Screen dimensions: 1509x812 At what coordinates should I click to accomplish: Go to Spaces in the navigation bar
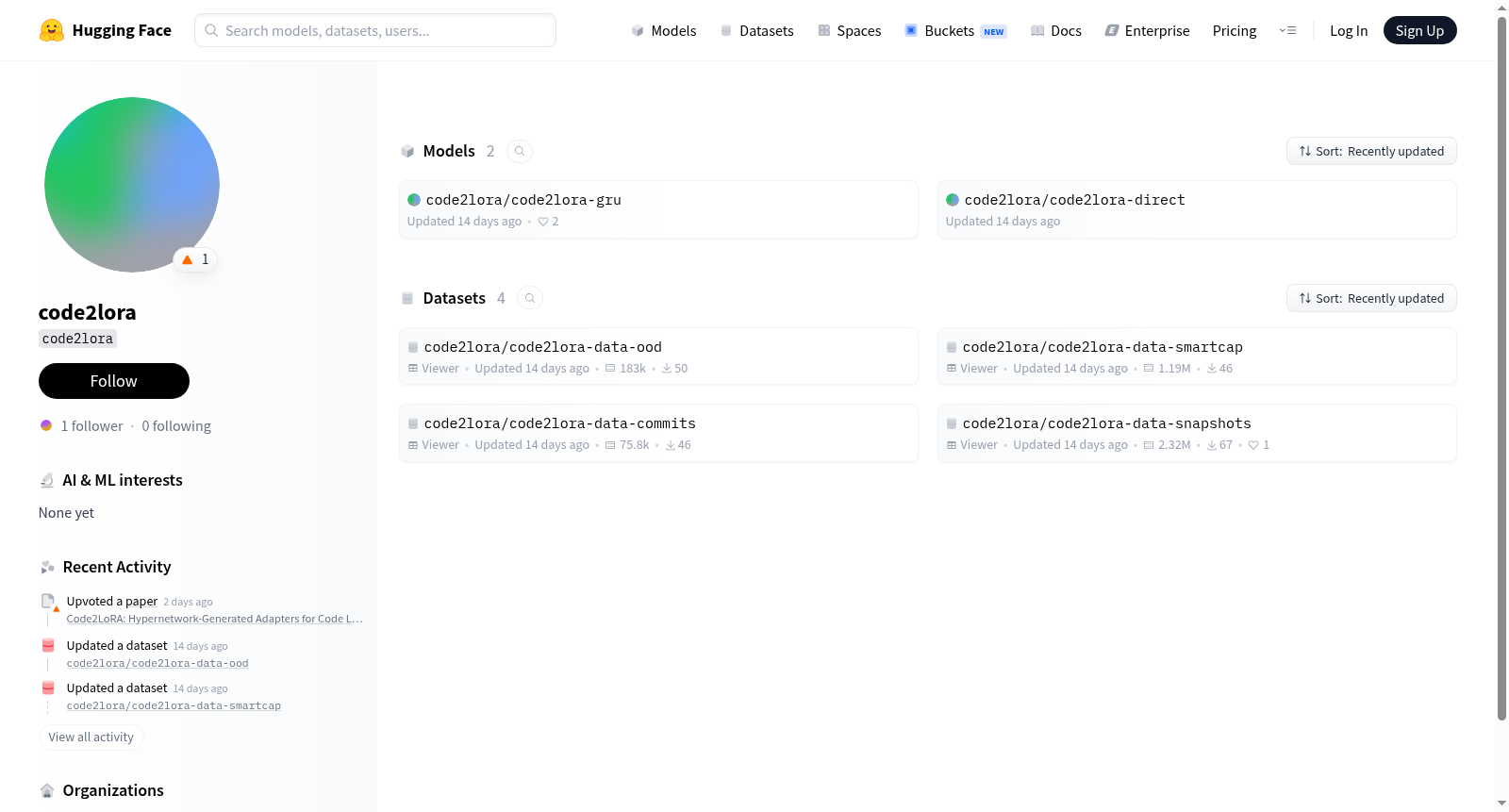tap(850, 30)
